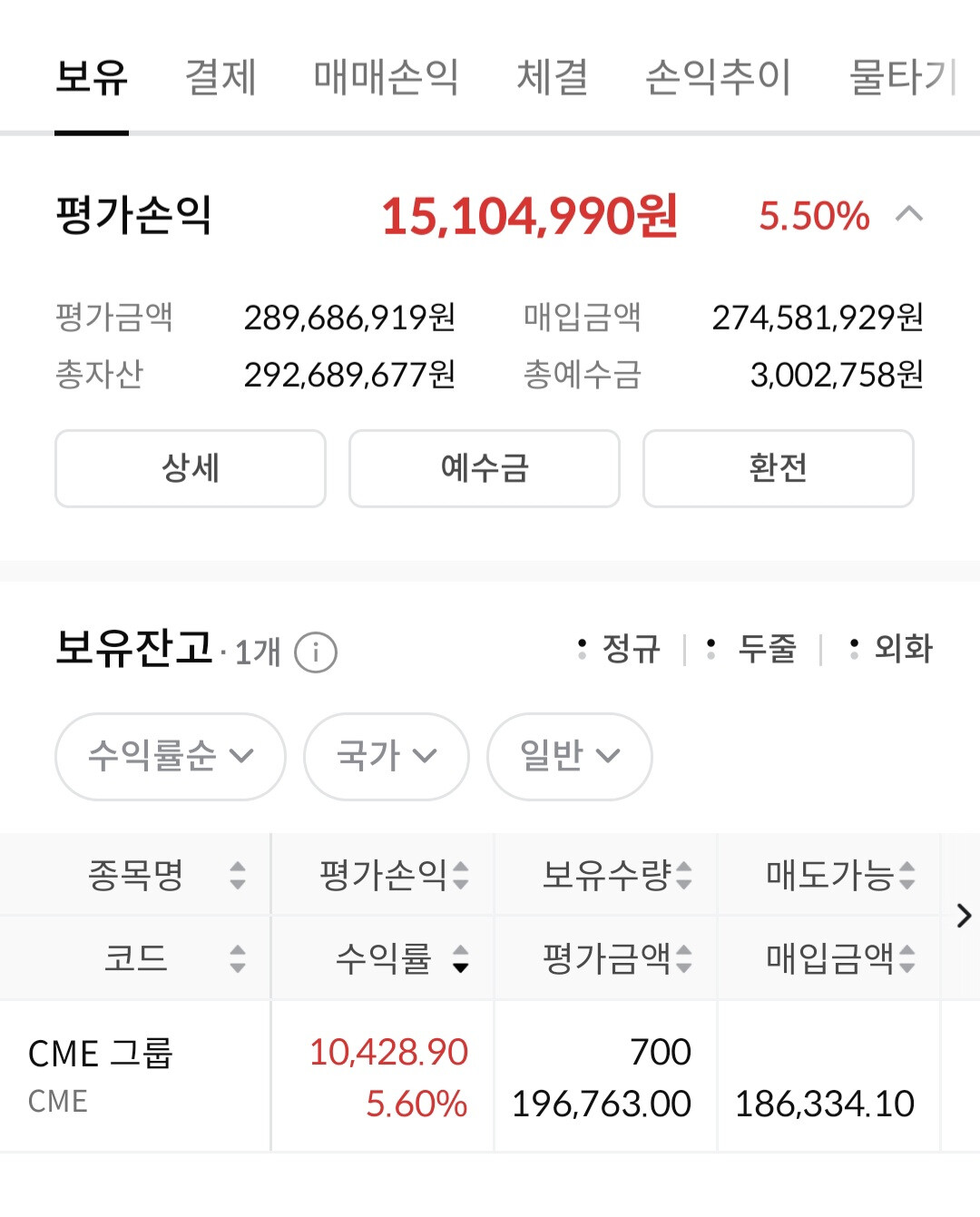This screenshot has height=1217, width=980.
Task: Sort by 보유수량 column arrows
Action: tap(684, 875)
